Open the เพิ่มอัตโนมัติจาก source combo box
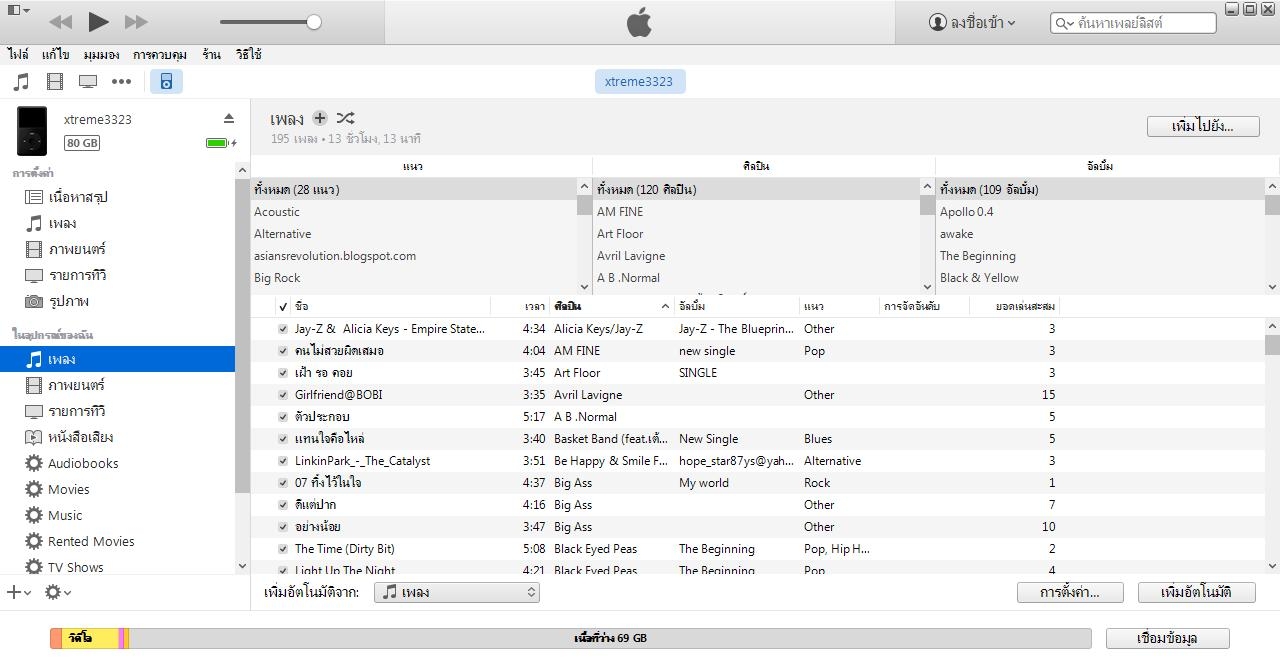Viewport: 1280px width, 660px height. point(457,592)
